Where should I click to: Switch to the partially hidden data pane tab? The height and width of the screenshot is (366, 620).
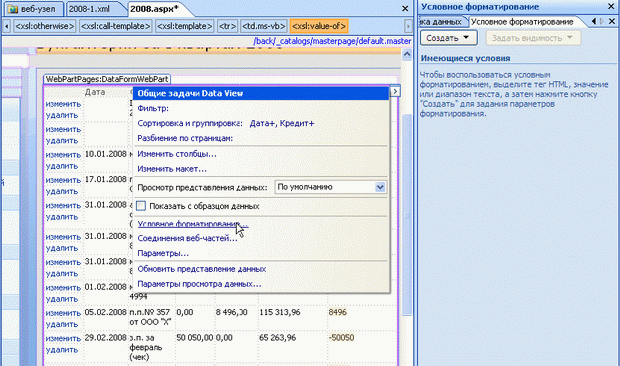(x=442, y=22)
